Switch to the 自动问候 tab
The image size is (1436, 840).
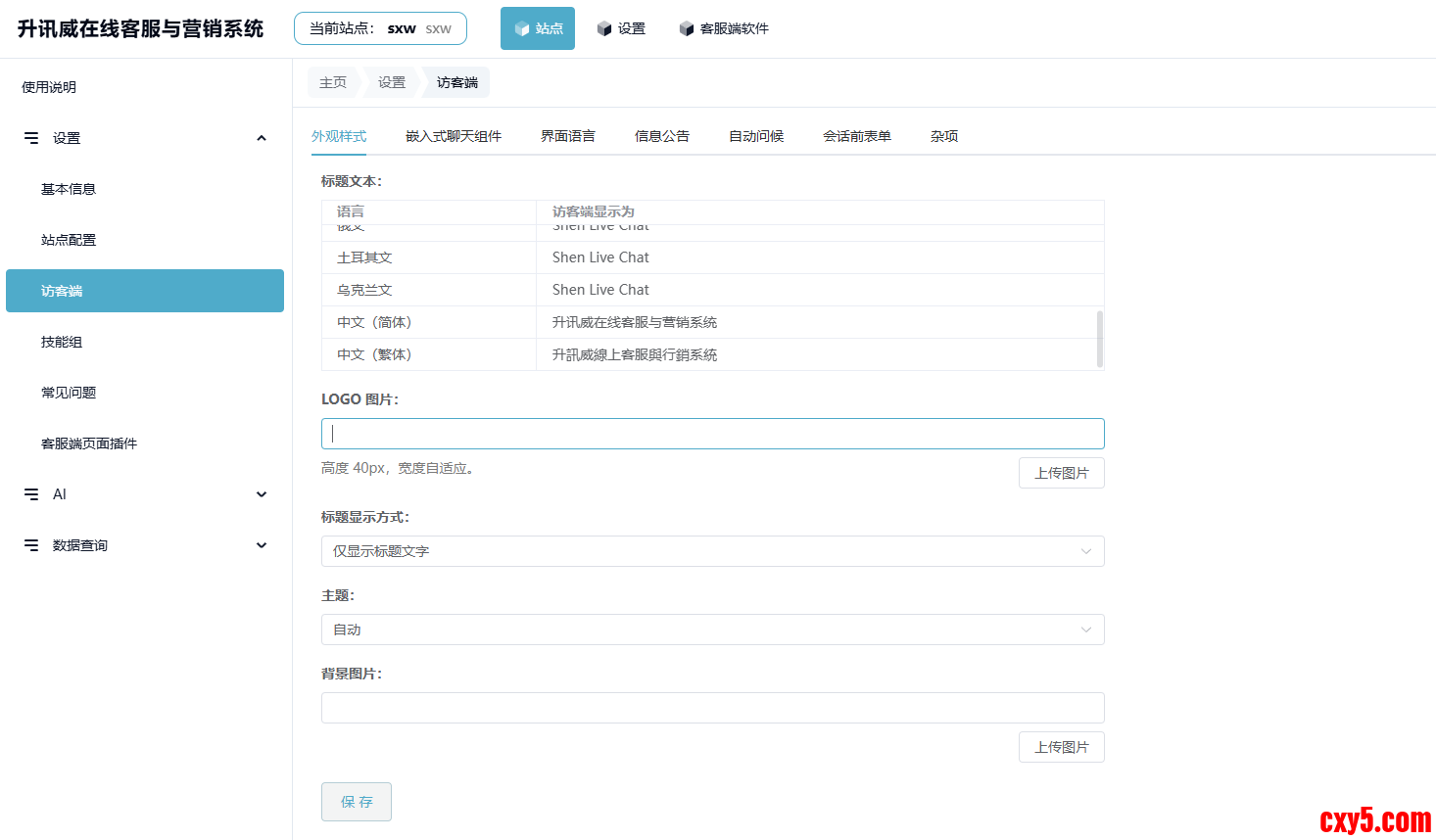point(756,136)
